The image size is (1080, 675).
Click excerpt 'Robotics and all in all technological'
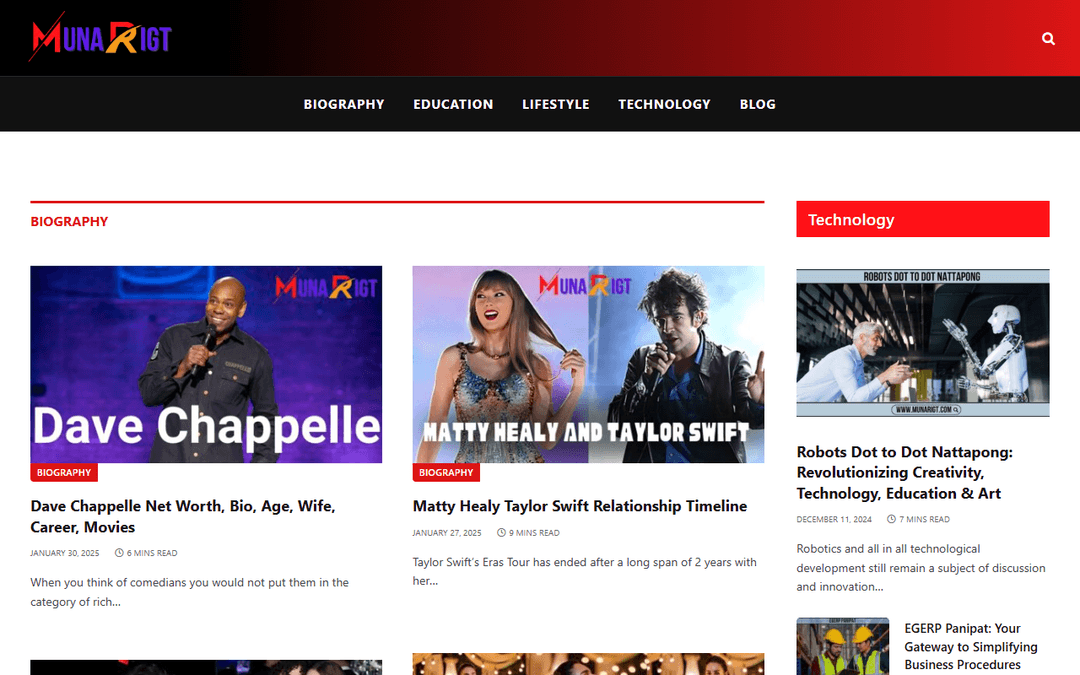(921, 568)
